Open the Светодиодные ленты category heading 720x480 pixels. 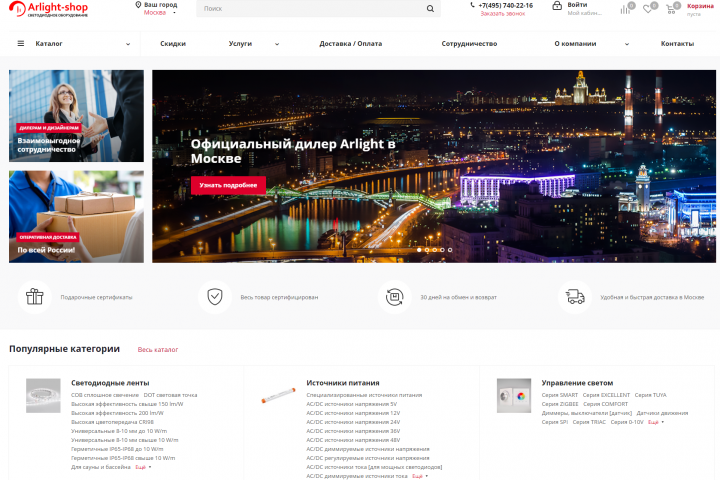click(x=110, y=383)
